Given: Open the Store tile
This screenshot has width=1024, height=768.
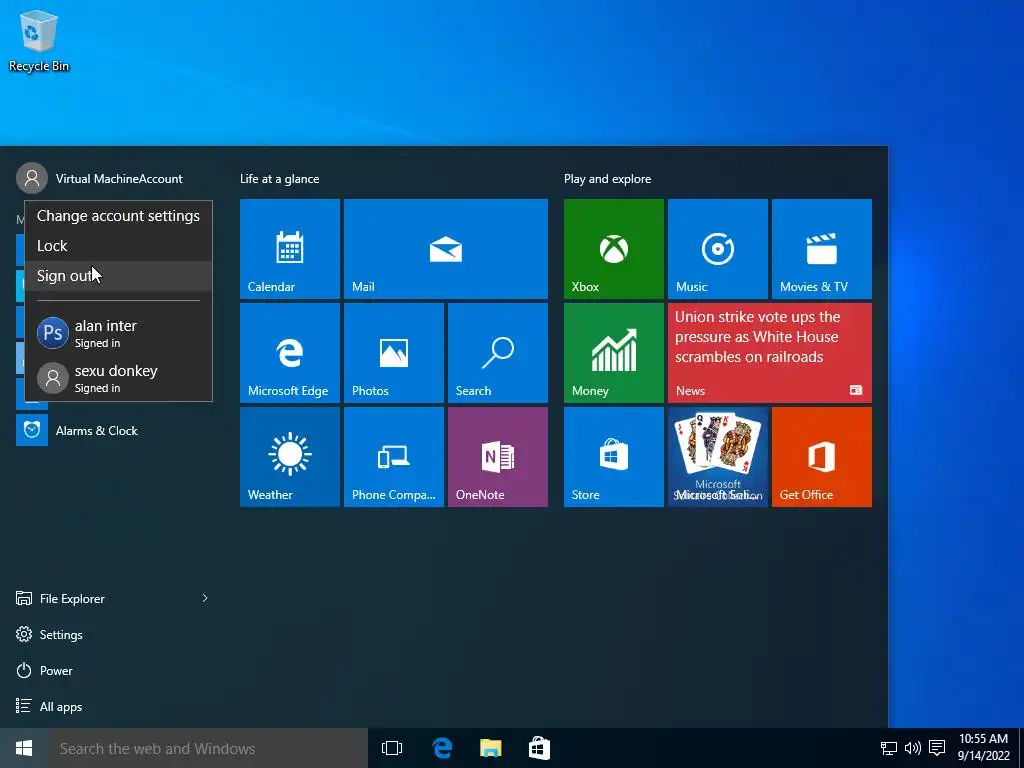Looking at the screenshot, I should pyautogui.click(x=613, y=456).
